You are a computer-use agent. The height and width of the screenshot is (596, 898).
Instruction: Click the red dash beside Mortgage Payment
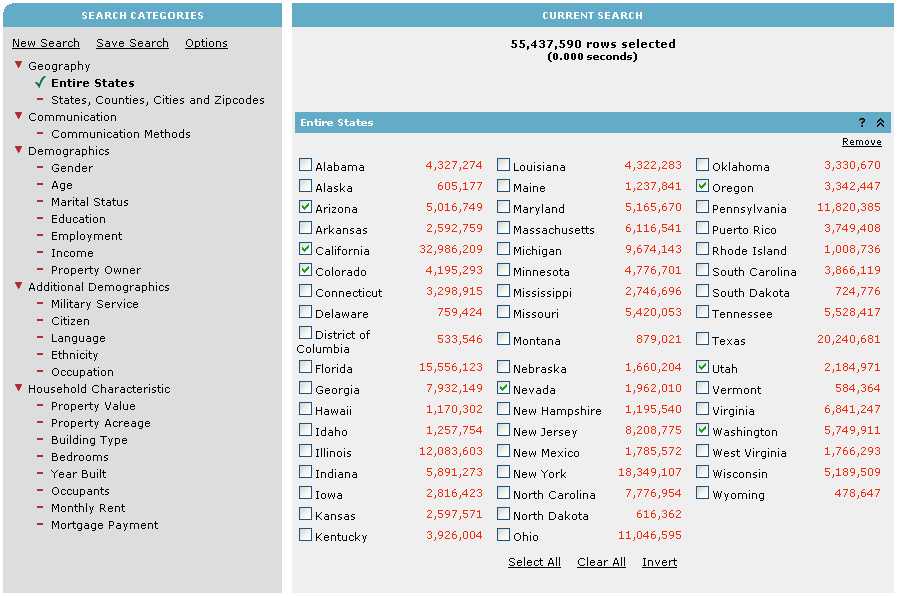pyautogui.click(x=40, y=525)
